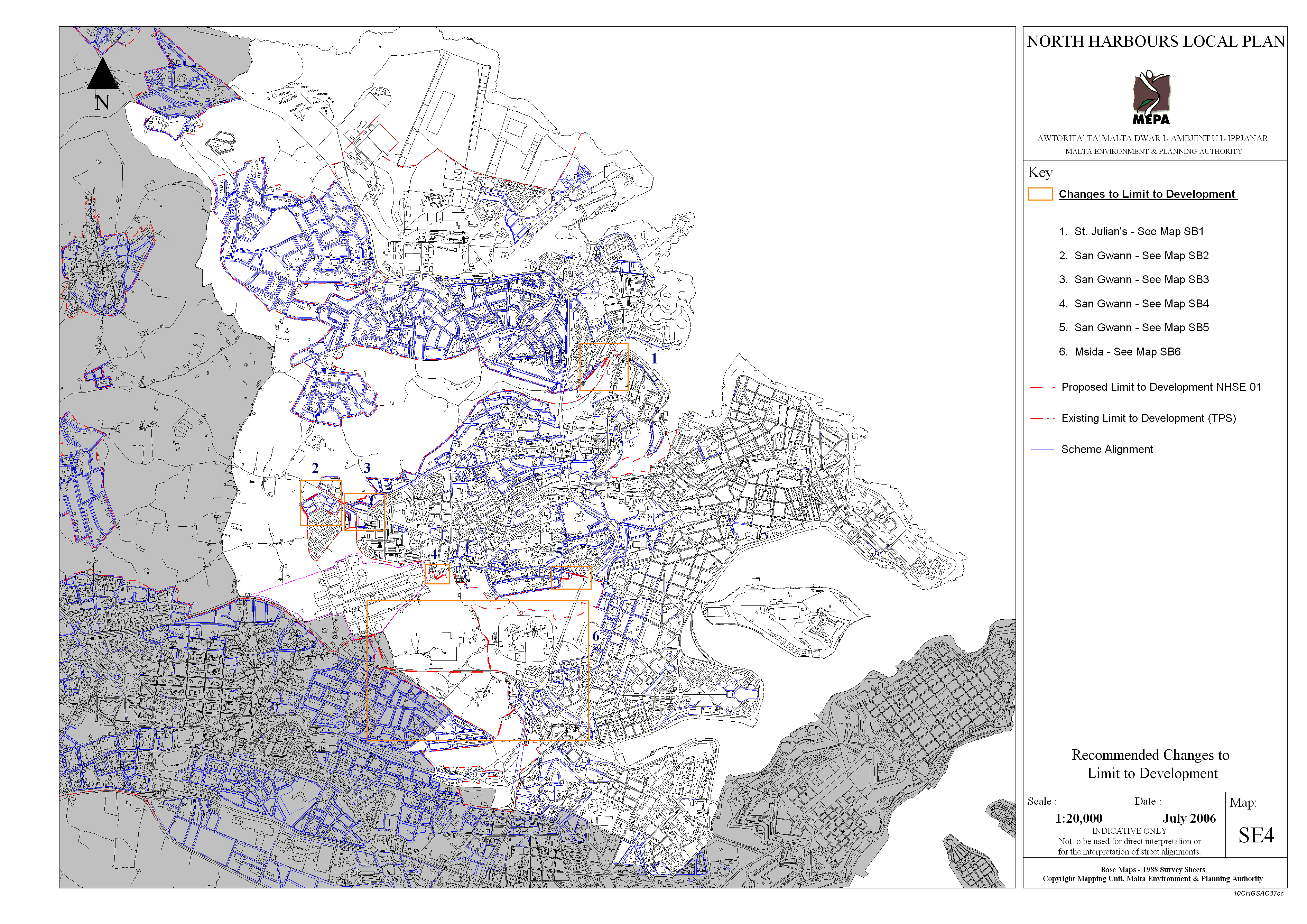
Task: Click 'AWTORITA' TA' MALTA DWAR L-AMBJENT' text
Action: (1152, 138)
